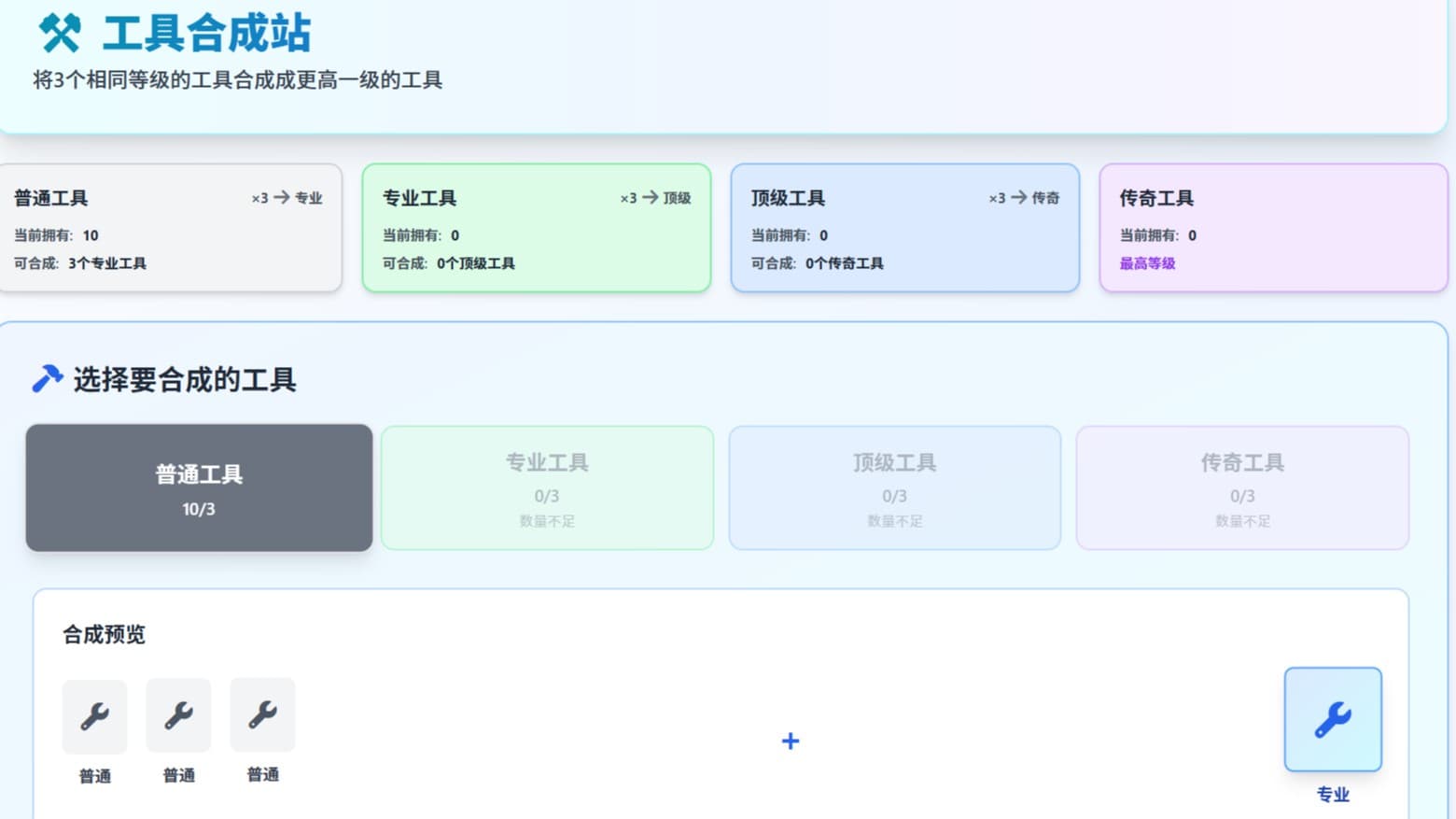Screen dimensions: 1456x819
Task: Select the 传奇工具 synthesis option
Action: click(1241, 487)
